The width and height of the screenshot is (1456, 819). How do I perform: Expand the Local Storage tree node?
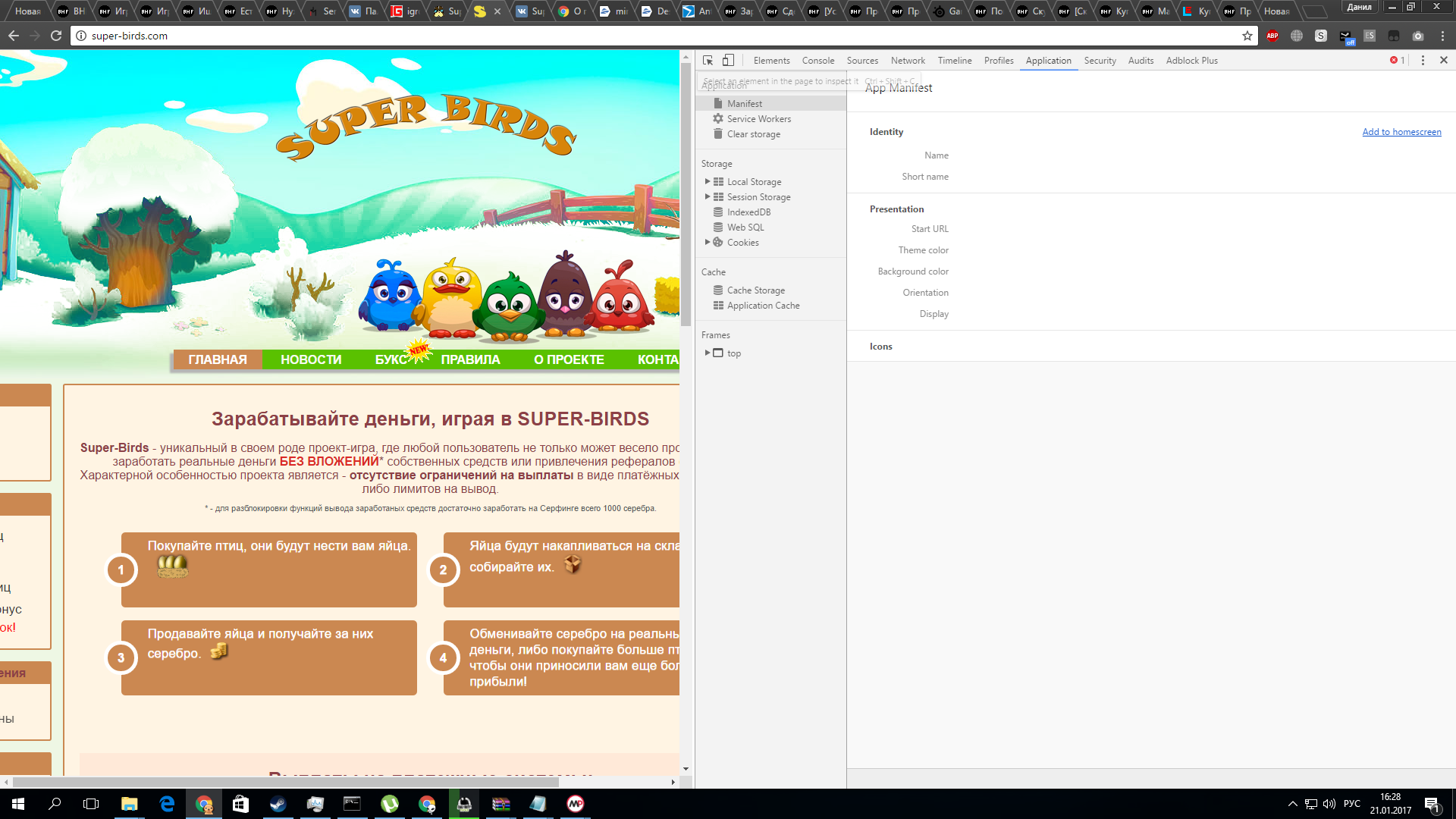coord(708,182)
